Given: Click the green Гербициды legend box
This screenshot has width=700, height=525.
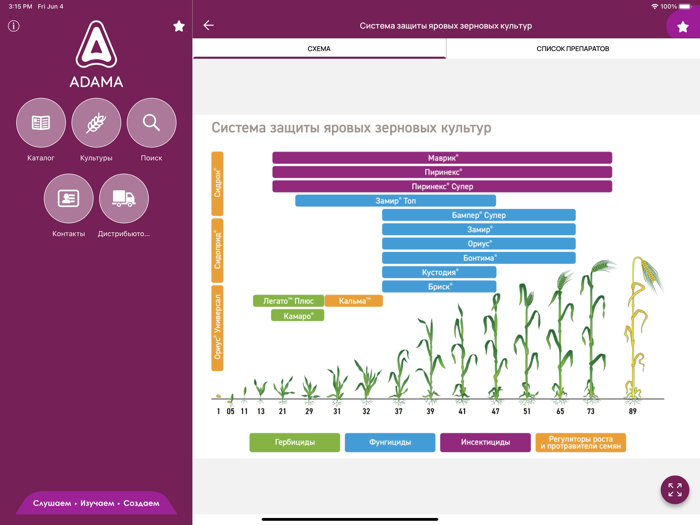Looking at the screenshot, I should [295, 442].
